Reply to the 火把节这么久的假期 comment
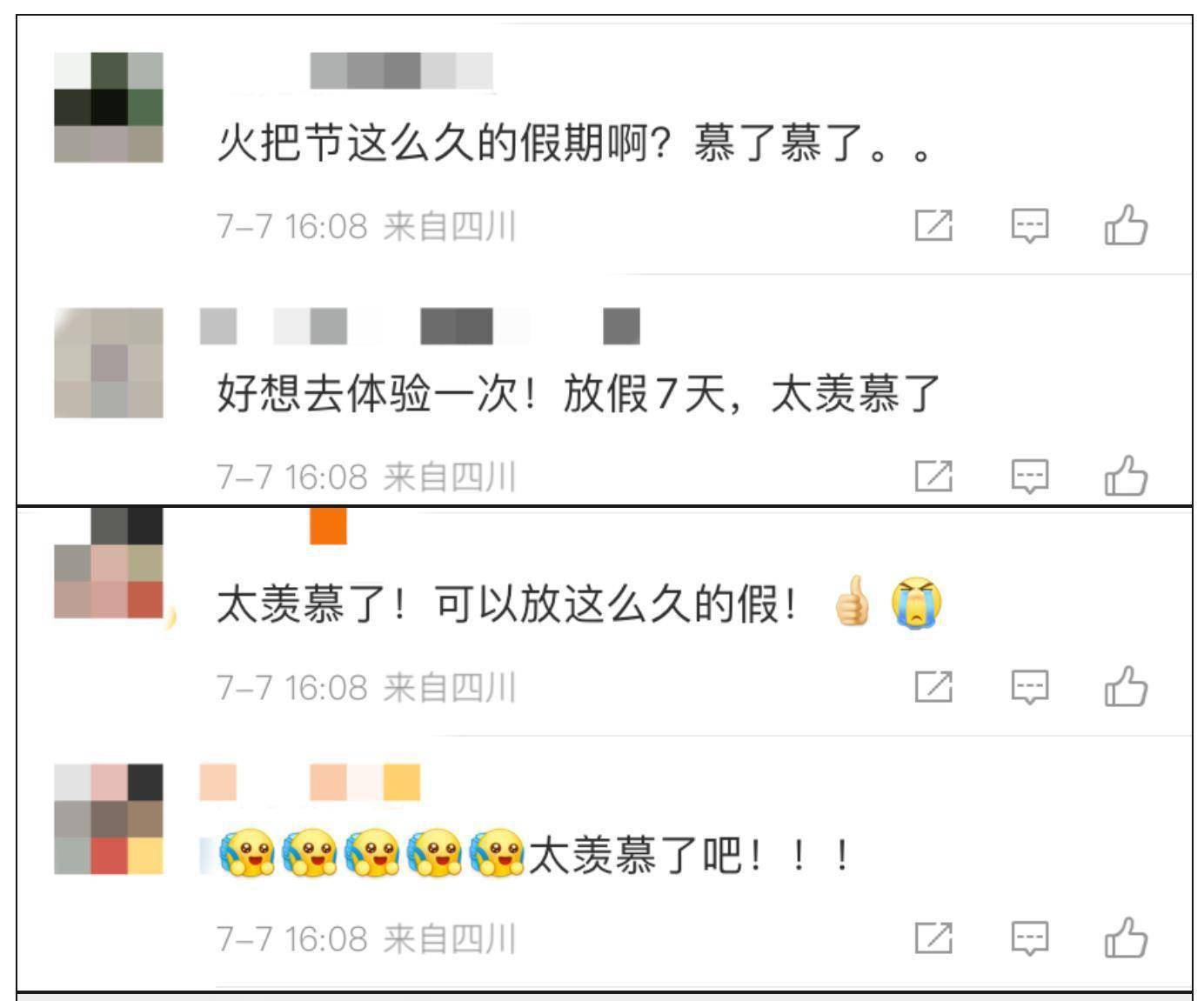The height and width of the screenshot is (1001, 1204). pos(1030,226)
